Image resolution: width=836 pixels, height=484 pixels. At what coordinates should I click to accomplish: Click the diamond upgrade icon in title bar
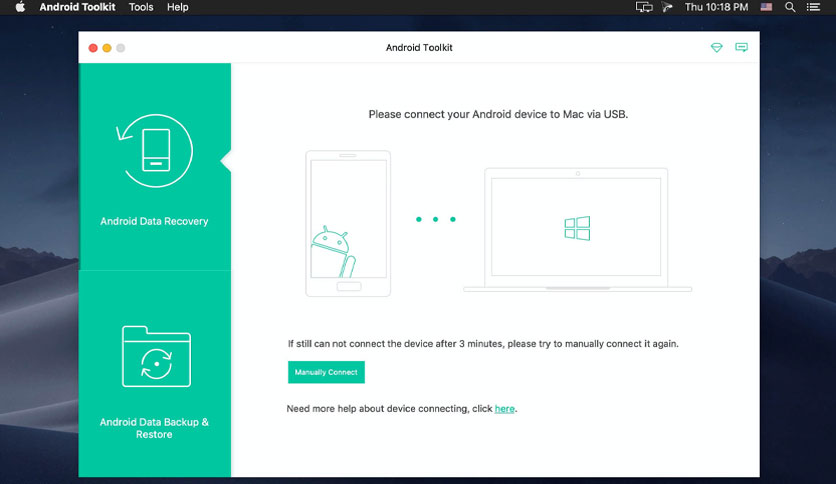[717, 47]
